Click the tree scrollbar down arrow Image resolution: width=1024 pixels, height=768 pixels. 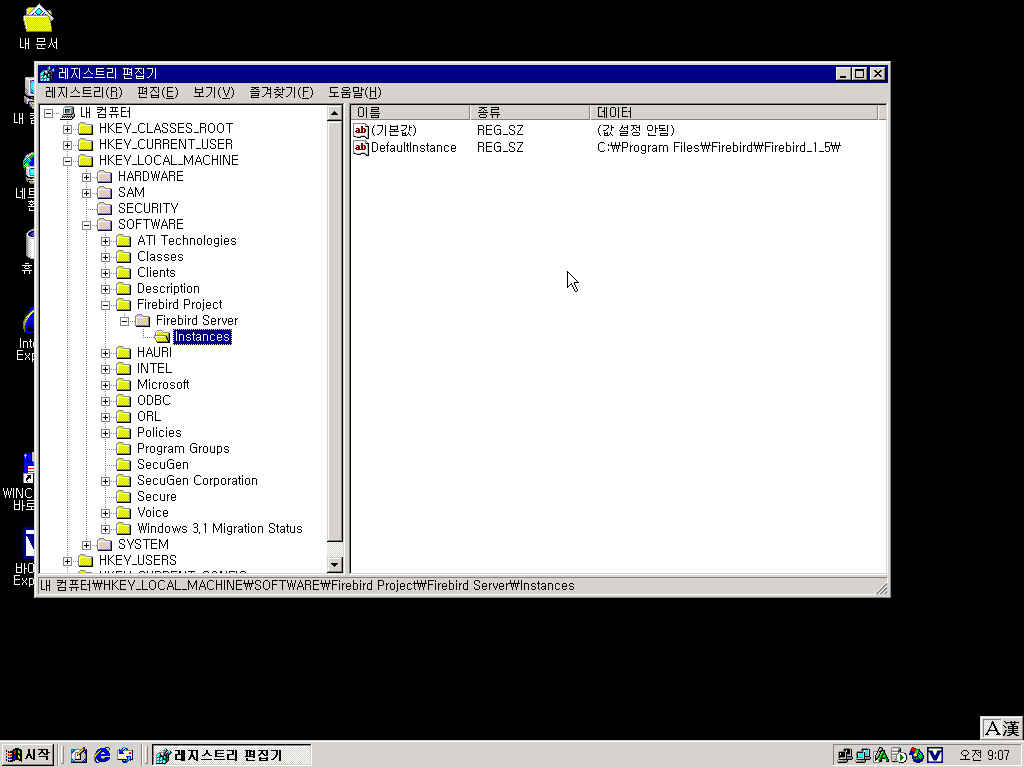pos(334,565)
